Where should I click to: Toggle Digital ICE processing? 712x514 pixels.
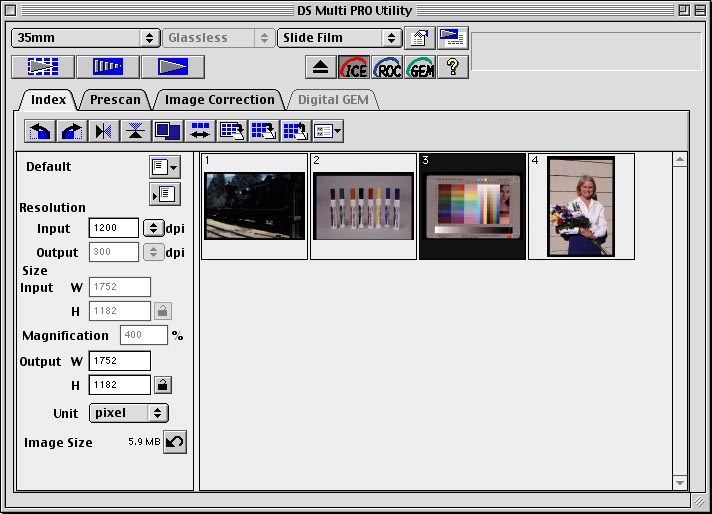(x=353, y=67)
